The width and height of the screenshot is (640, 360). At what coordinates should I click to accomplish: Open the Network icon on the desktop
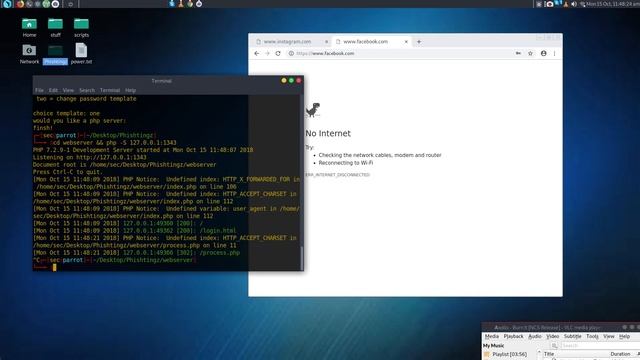(29, 54)
